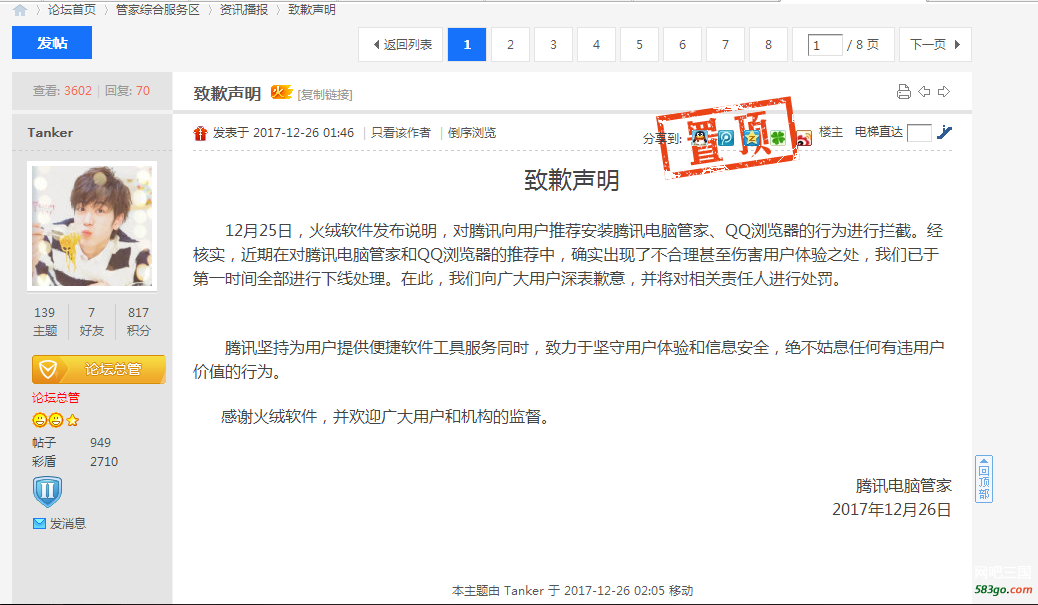The image size is (1038, 605).
Task: Click the orange 论坛总管 badge
Action: click(99, 369)
